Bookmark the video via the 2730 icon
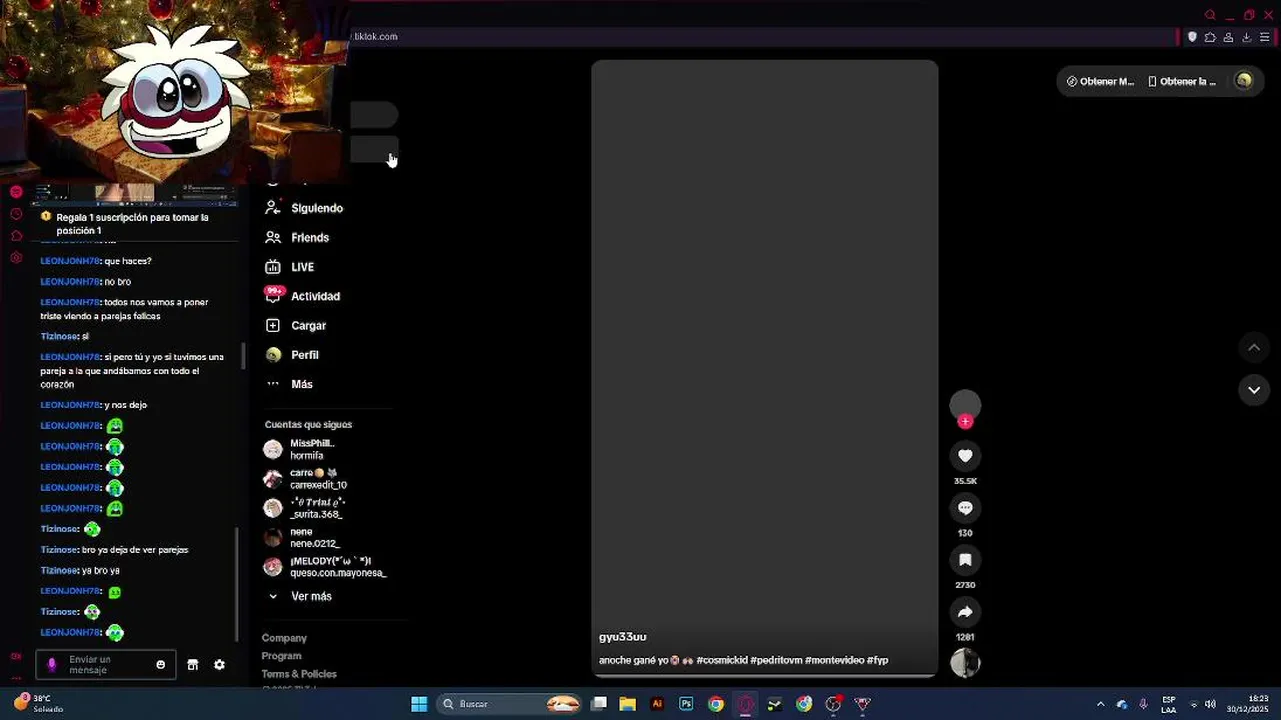Viewport: 1281px width, 720px height. (x=965, y=560)
